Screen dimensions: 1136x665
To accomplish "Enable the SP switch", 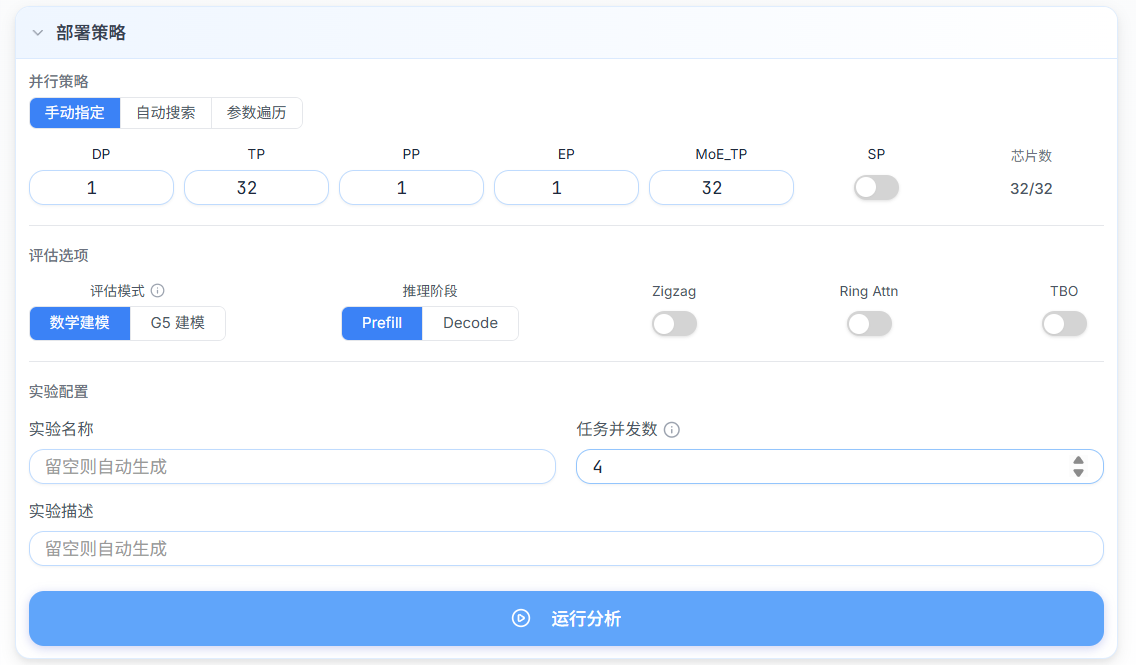I will pyautogui.click(x=876, y=187).
